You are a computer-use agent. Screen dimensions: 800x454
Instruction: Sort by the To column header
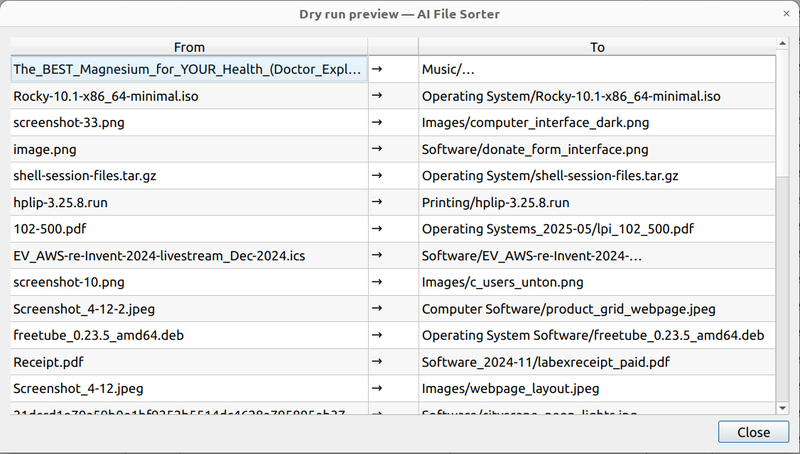[597, 47]
